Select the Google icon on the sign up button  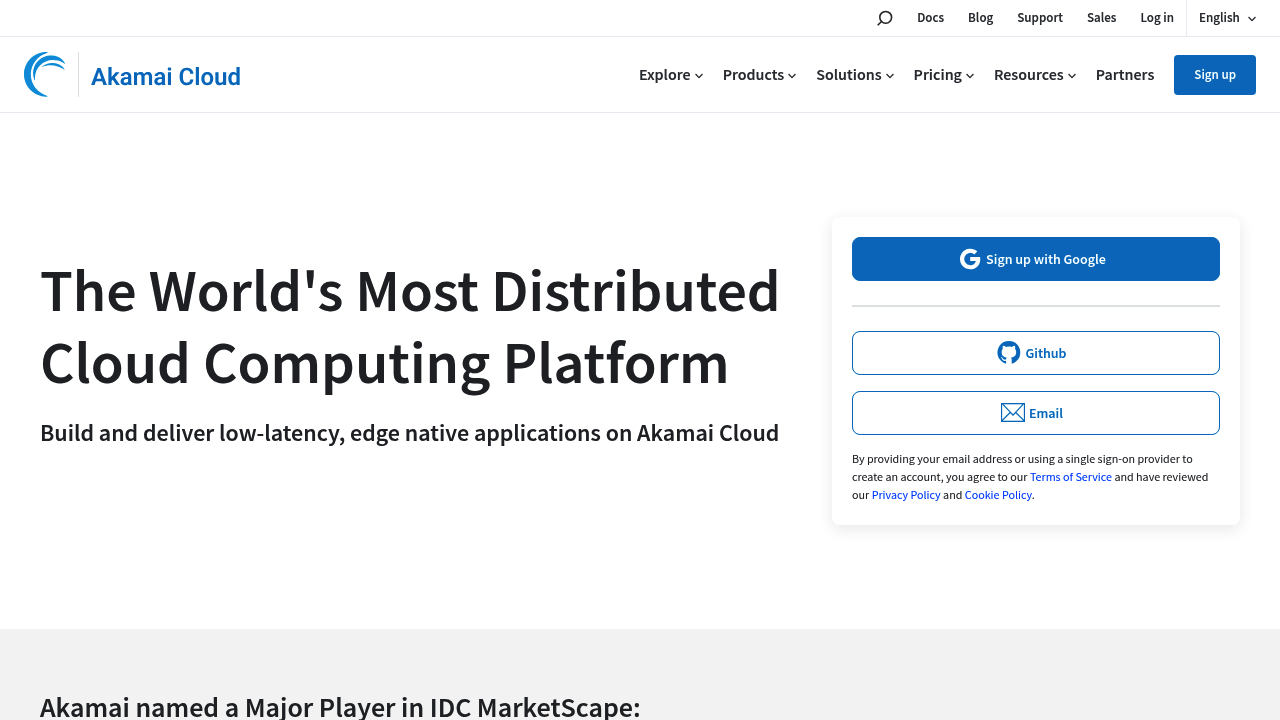[x=969, y=258]
